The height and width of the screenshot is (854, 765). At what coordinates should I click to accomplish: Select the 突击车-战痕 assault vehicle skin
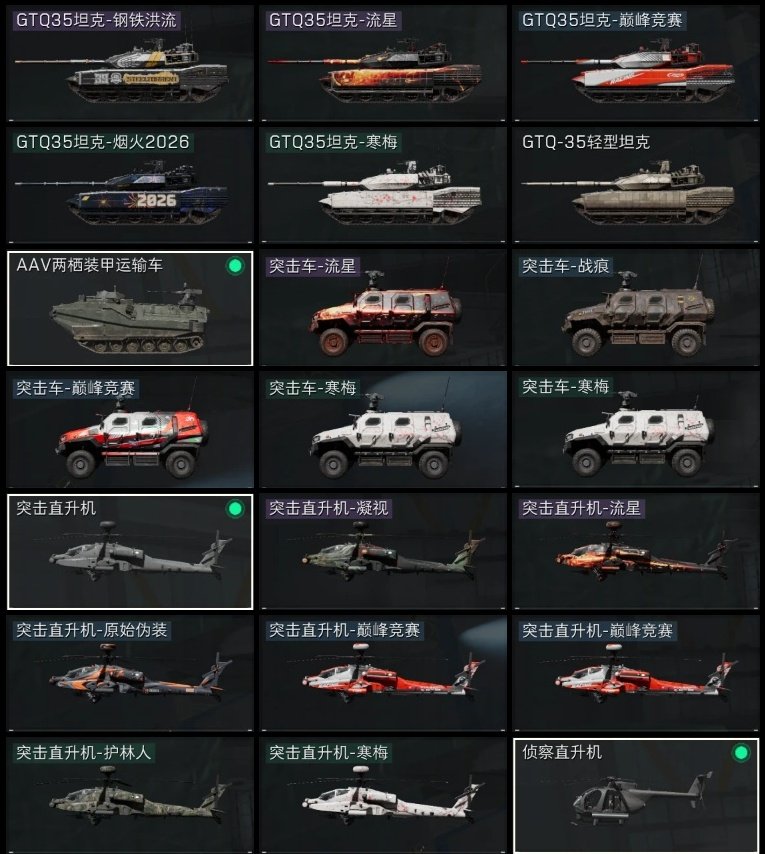click(635, 308)
